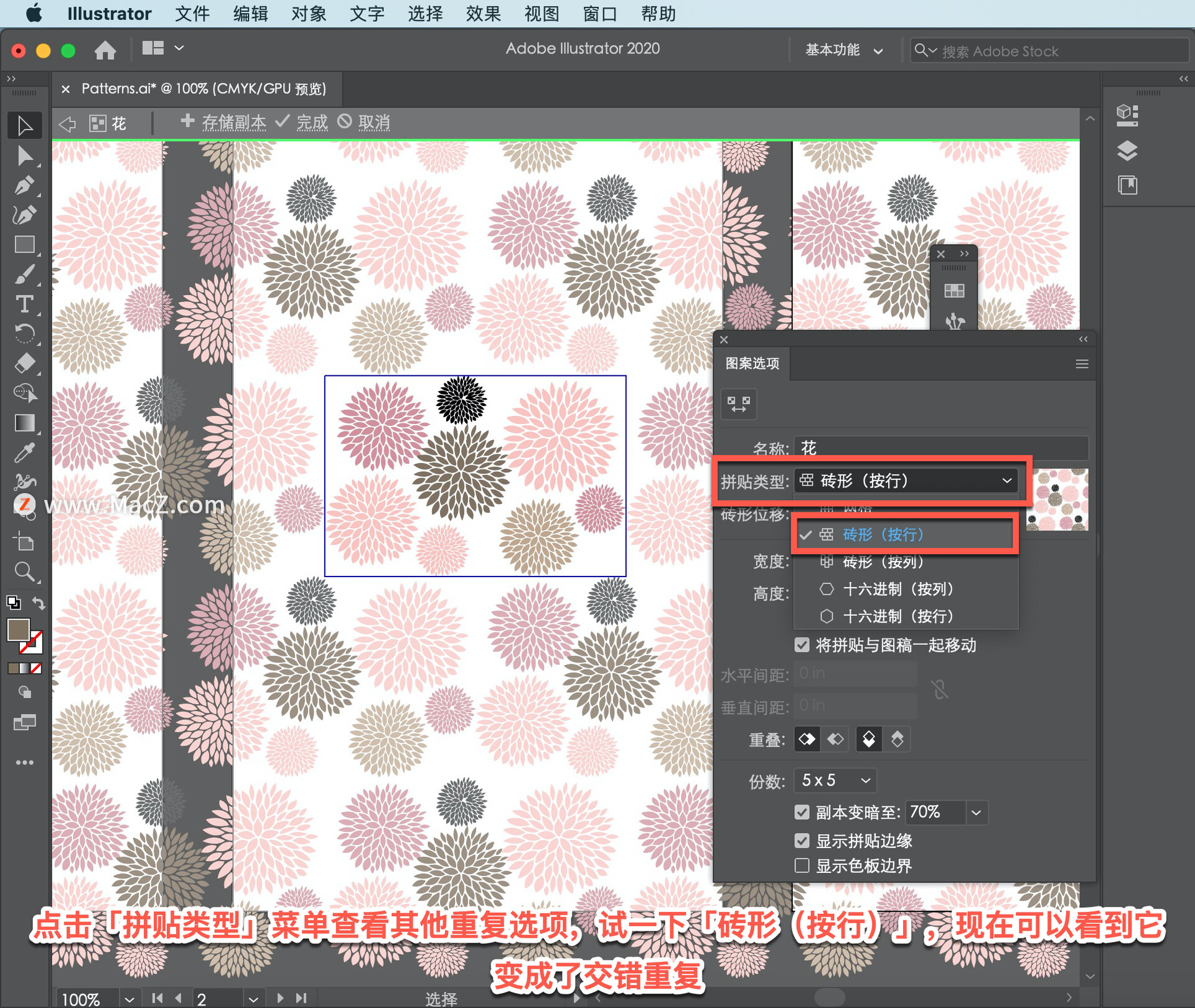
Task: Select the Zoom magnifier tool
Action: point(24,572)
